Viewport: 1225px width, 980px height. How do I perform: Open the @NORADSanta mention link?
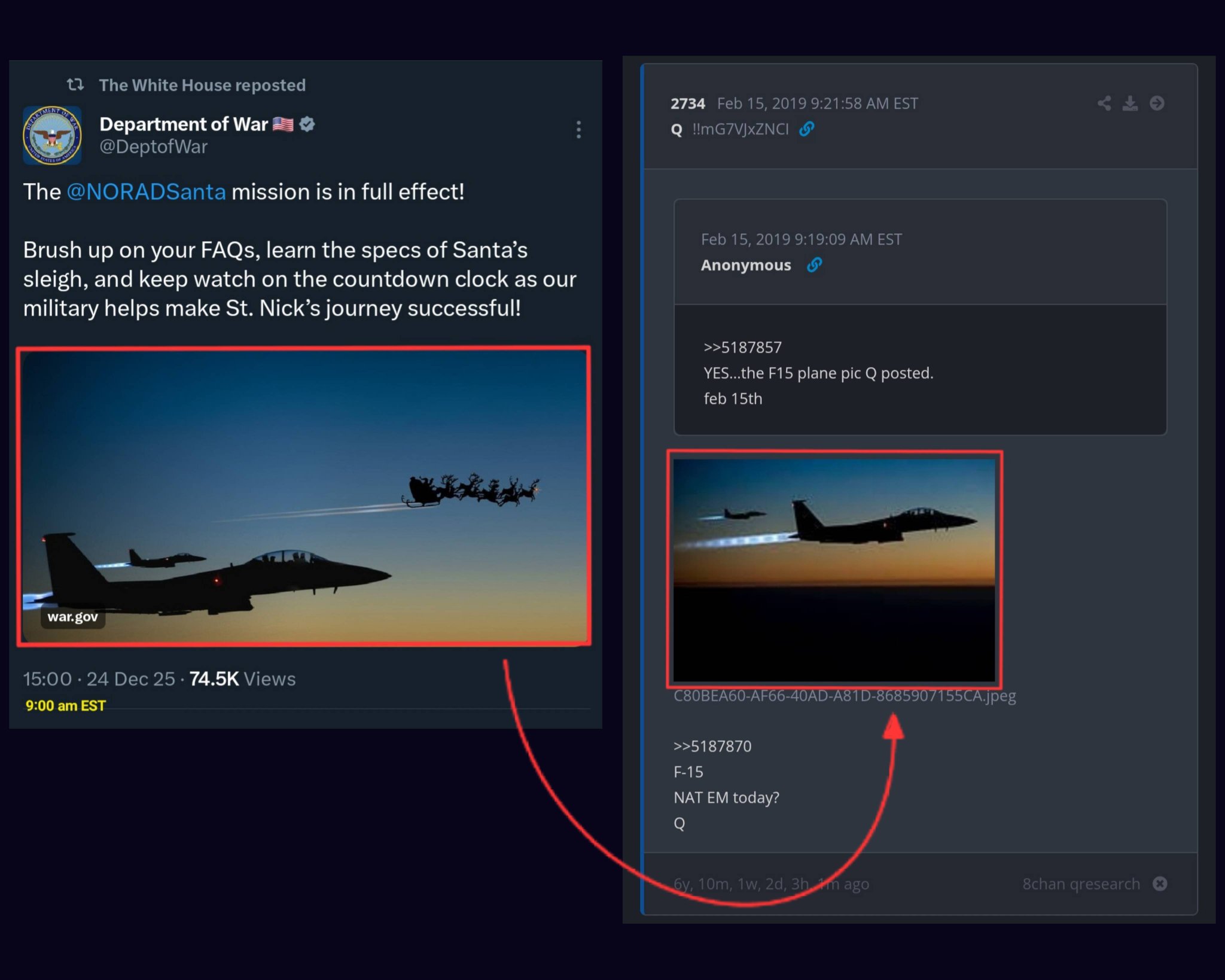146,192
